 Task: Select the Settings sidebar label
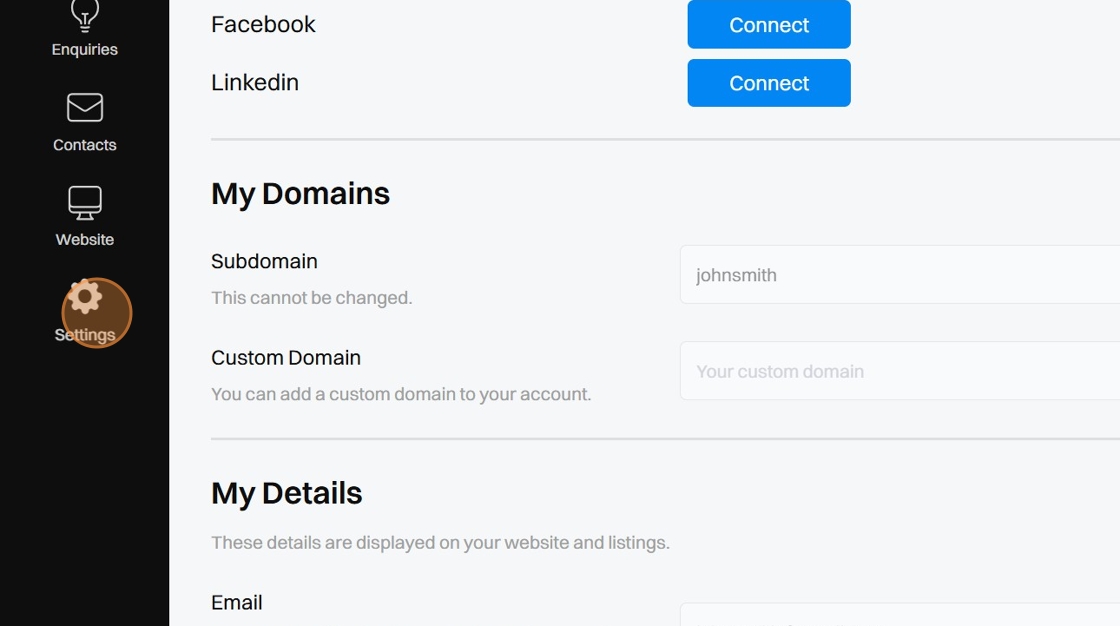pos(85,335)
